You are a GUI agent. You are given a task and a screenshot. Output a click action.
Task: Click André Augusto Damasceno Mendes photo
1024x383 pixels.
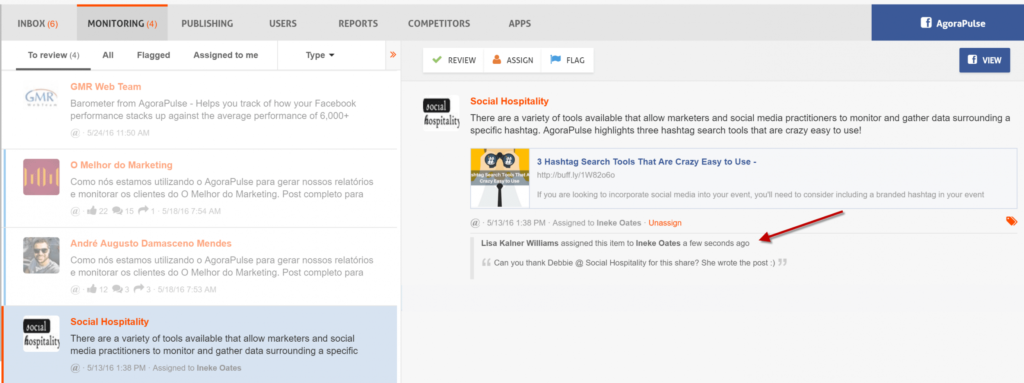tap(41, 255)
